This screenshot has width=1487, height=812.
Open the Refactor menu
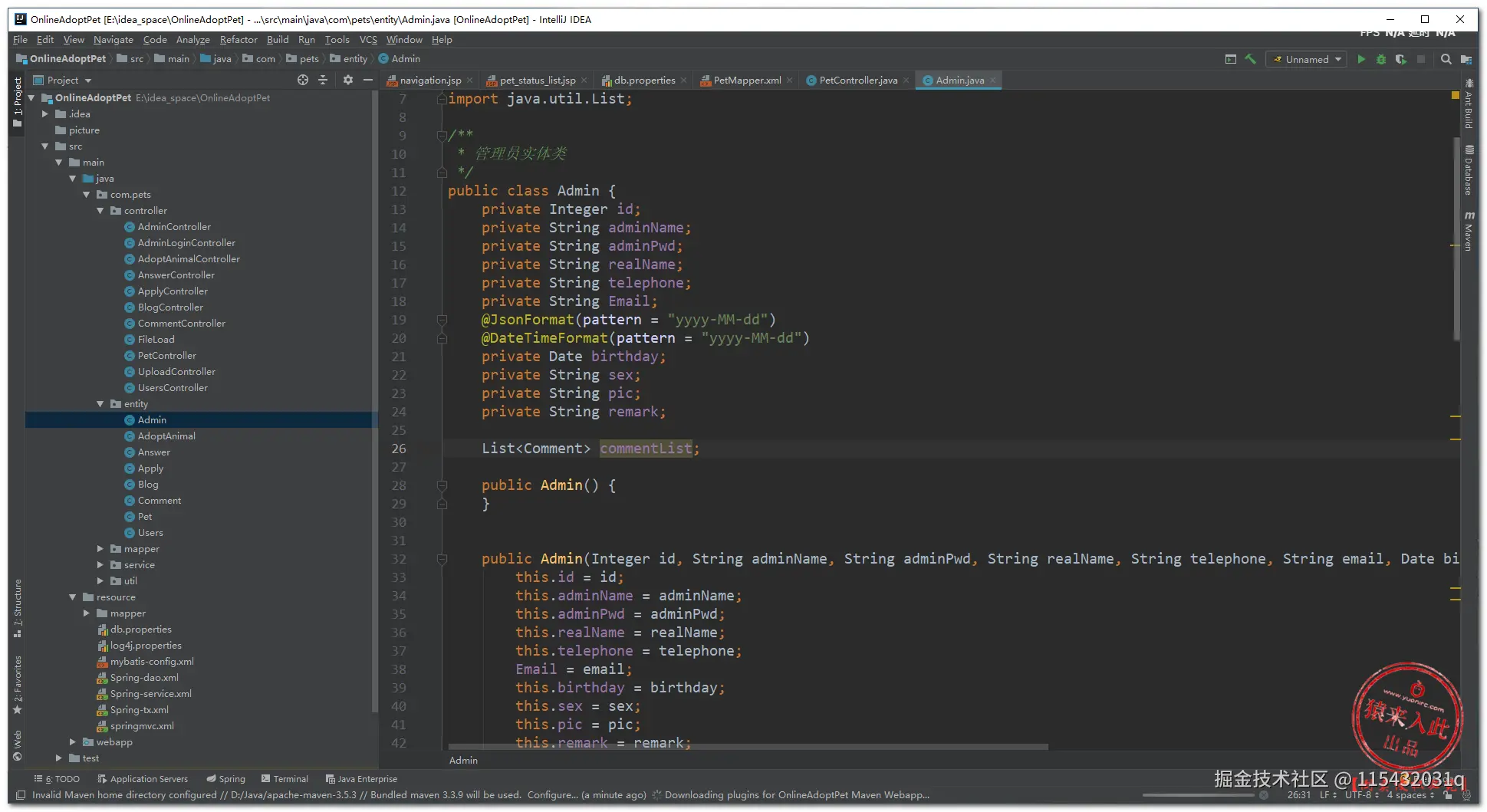click(238, 40)
